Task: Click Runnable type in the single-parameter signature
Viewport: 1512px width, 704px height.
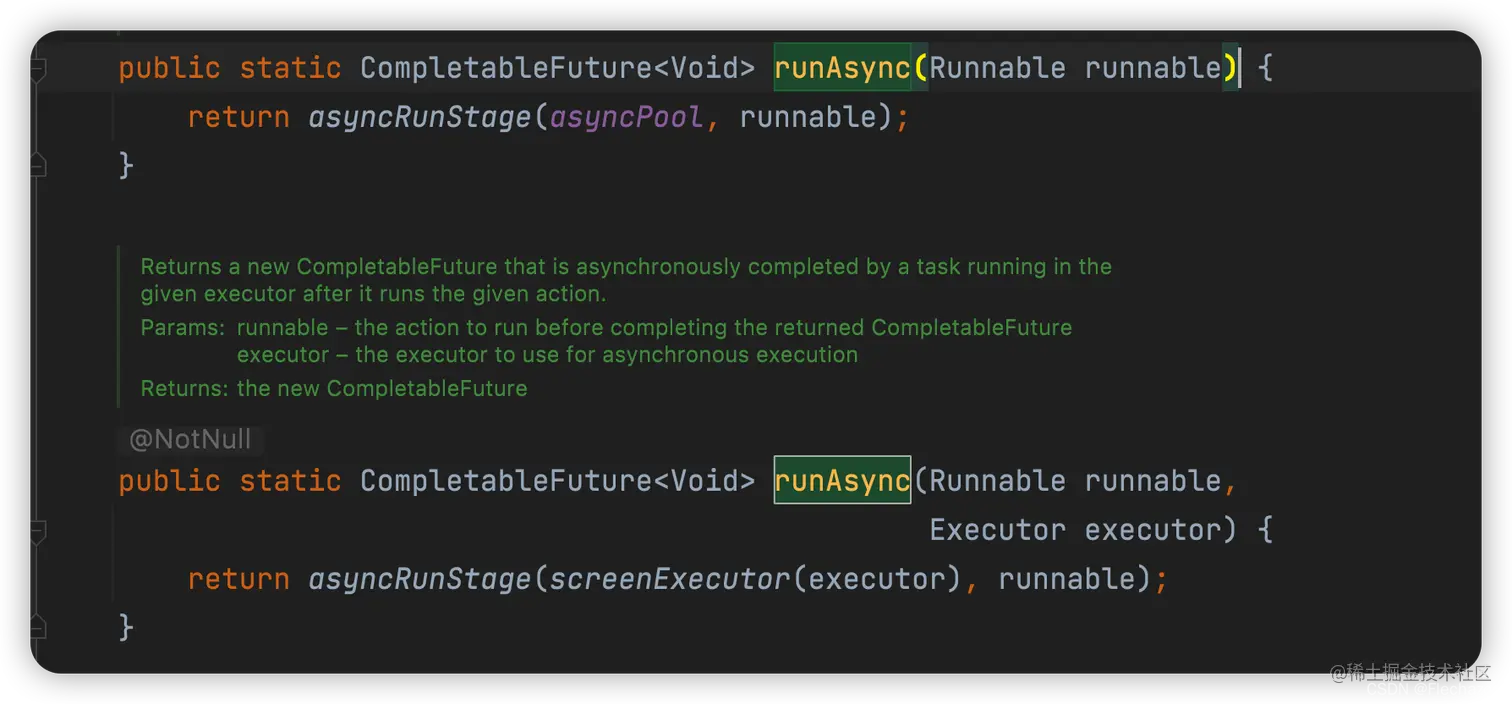Action: point(997,68)
